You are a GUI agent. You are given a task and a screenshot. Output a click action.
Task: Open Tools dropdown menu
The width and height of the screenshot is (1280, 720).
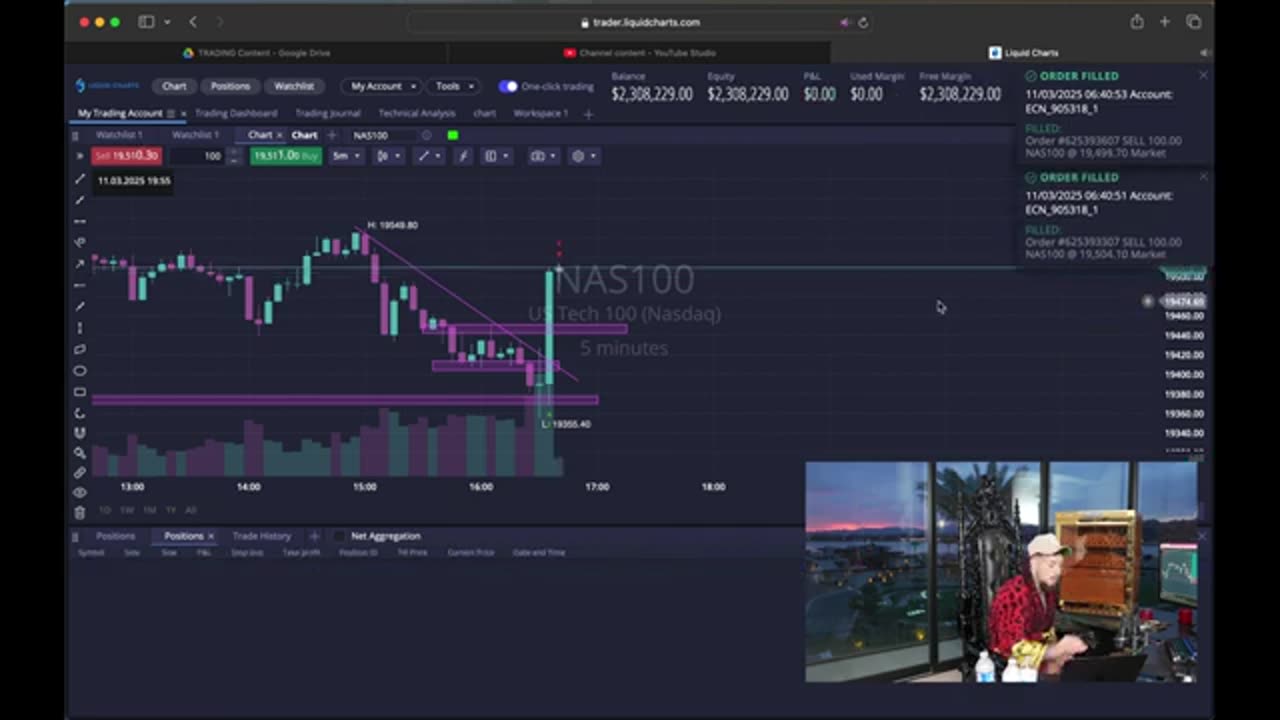(454, 86)
